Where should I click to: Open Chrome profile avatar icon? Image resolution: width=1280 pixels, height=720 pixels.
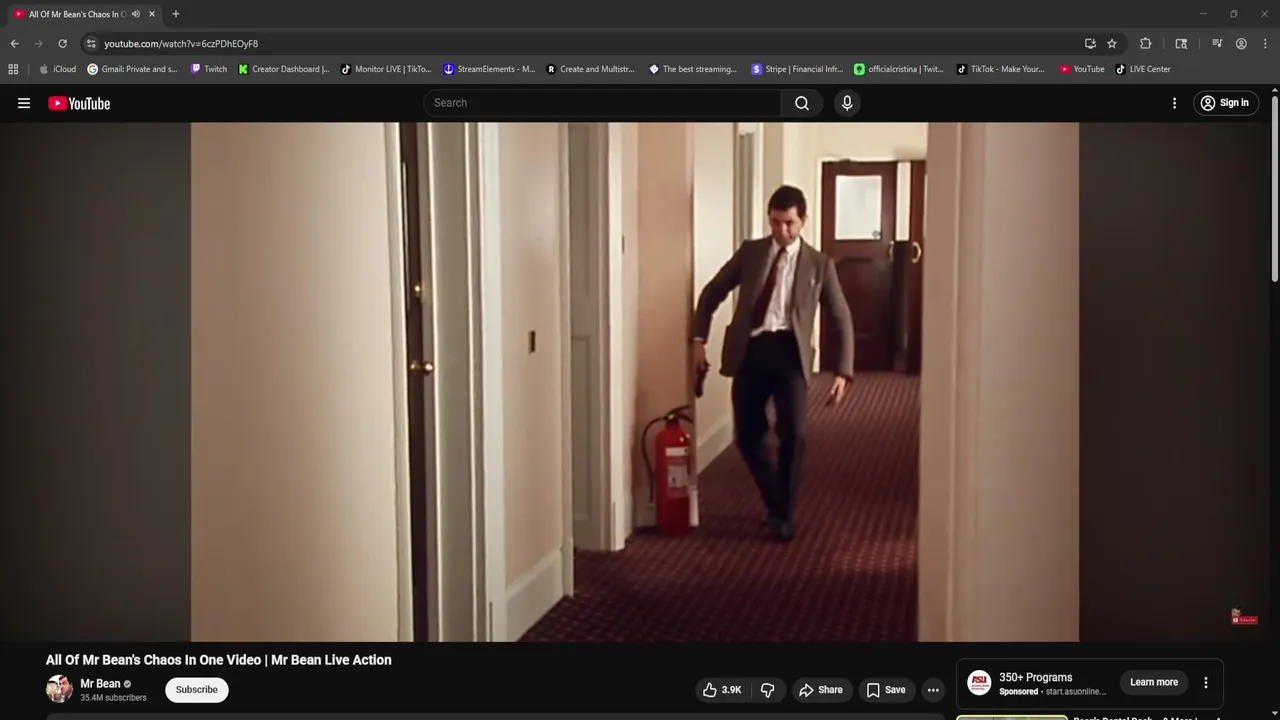tap(1241, 44)
